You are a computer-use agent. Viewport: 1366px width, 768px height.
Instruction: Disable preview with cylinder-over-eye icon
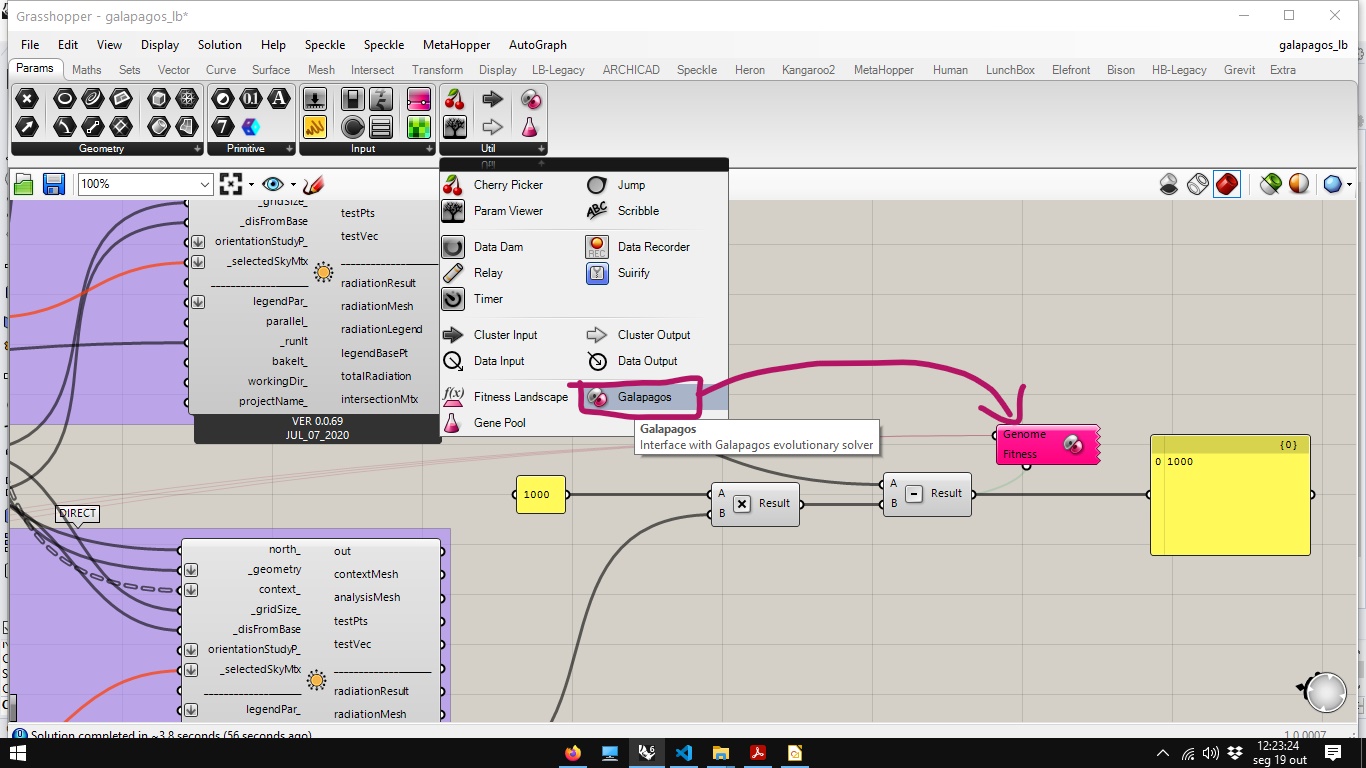(1169, 184)
